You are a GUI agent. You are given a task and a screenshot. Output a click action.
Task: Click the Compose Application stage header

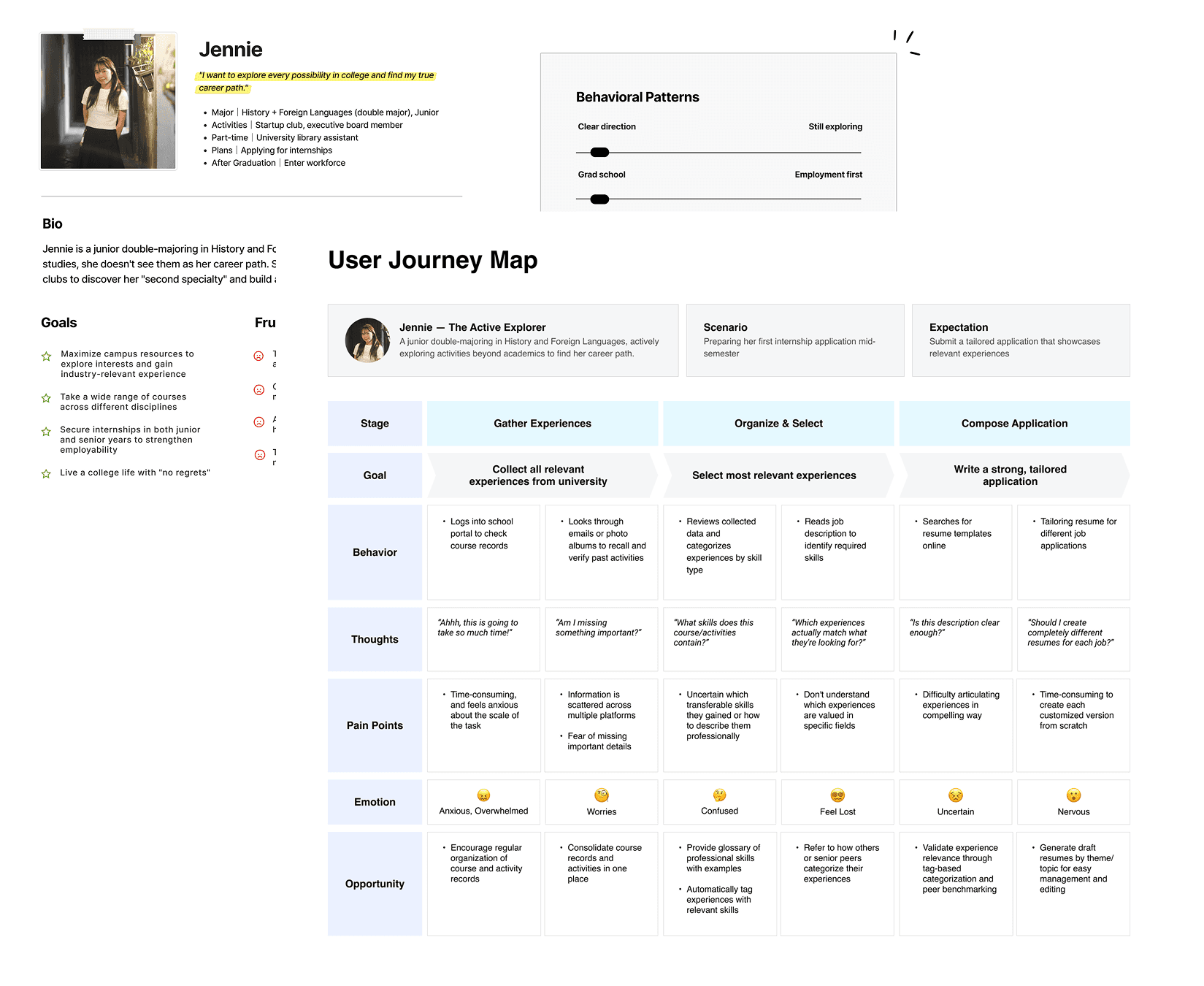(1014, 424)
